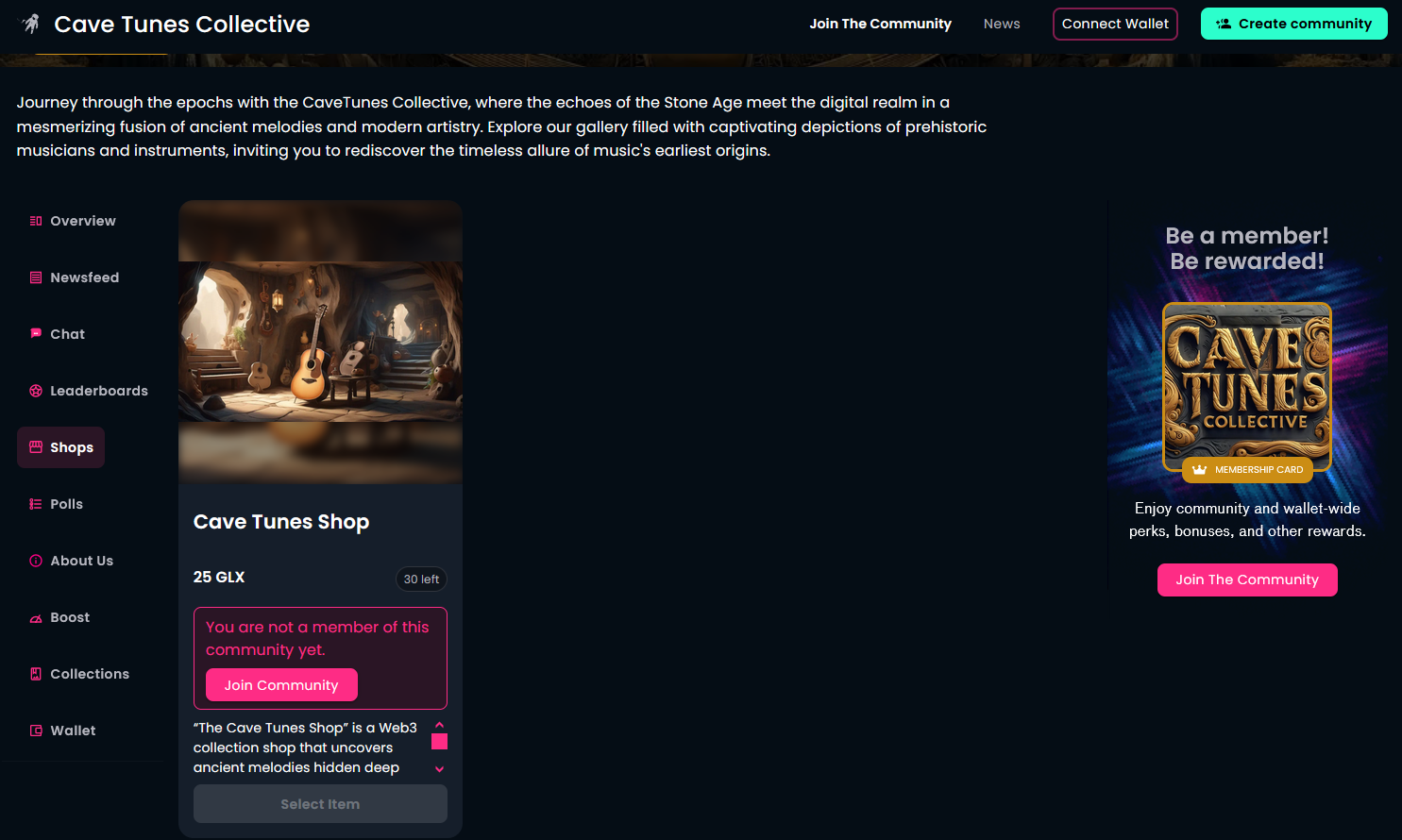Click the Chat bubble icon

pyautogui.click(x=36, y=334)
